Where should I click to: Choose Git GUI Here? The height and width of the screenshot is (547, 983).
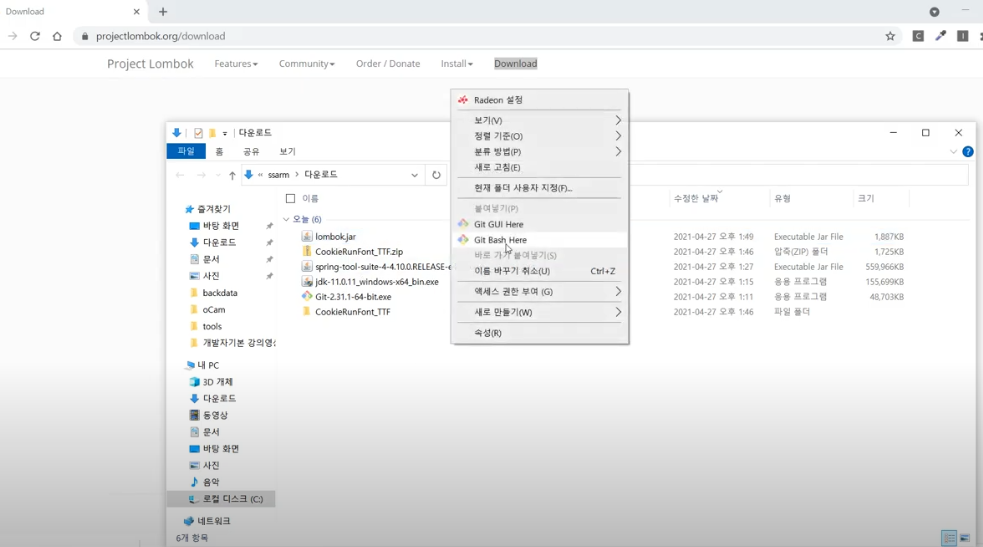click(540, 224)
